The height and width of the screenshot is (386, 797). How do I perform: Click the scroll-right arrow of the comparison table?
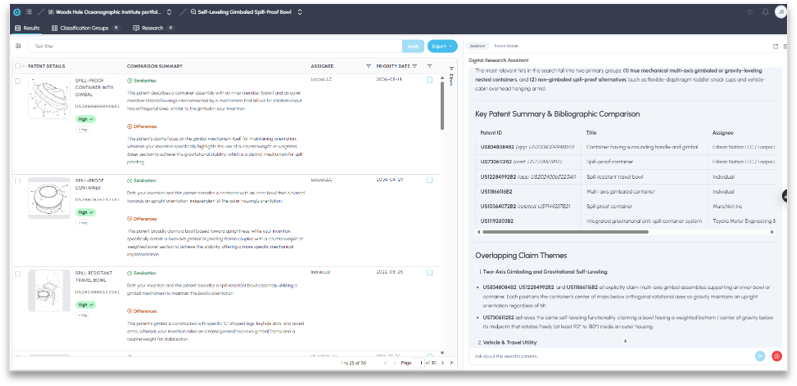(x=772, y=232)
